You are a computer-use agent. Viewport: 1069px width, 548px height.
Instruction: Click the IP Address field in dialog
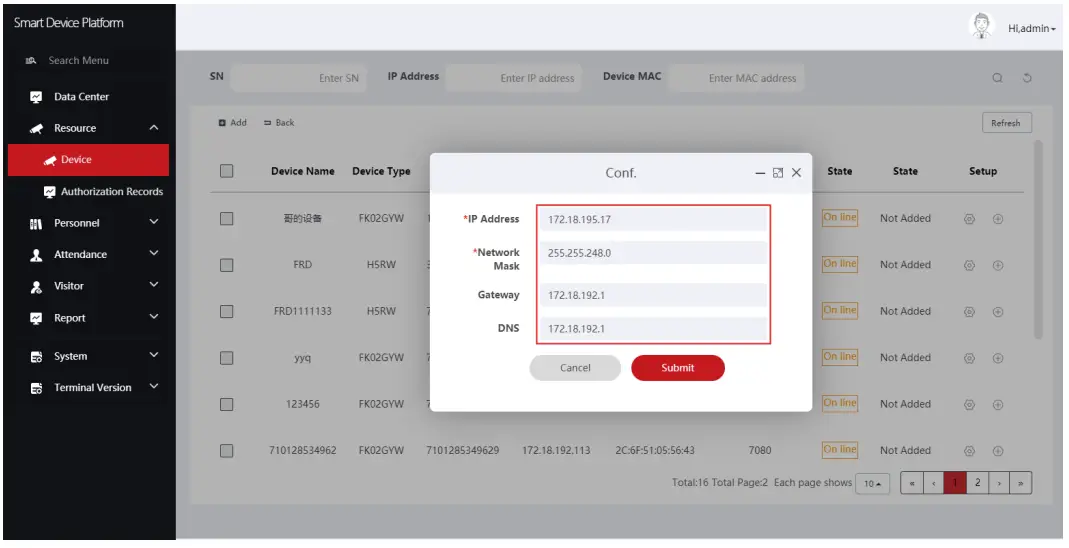click(x=653, y=219)
